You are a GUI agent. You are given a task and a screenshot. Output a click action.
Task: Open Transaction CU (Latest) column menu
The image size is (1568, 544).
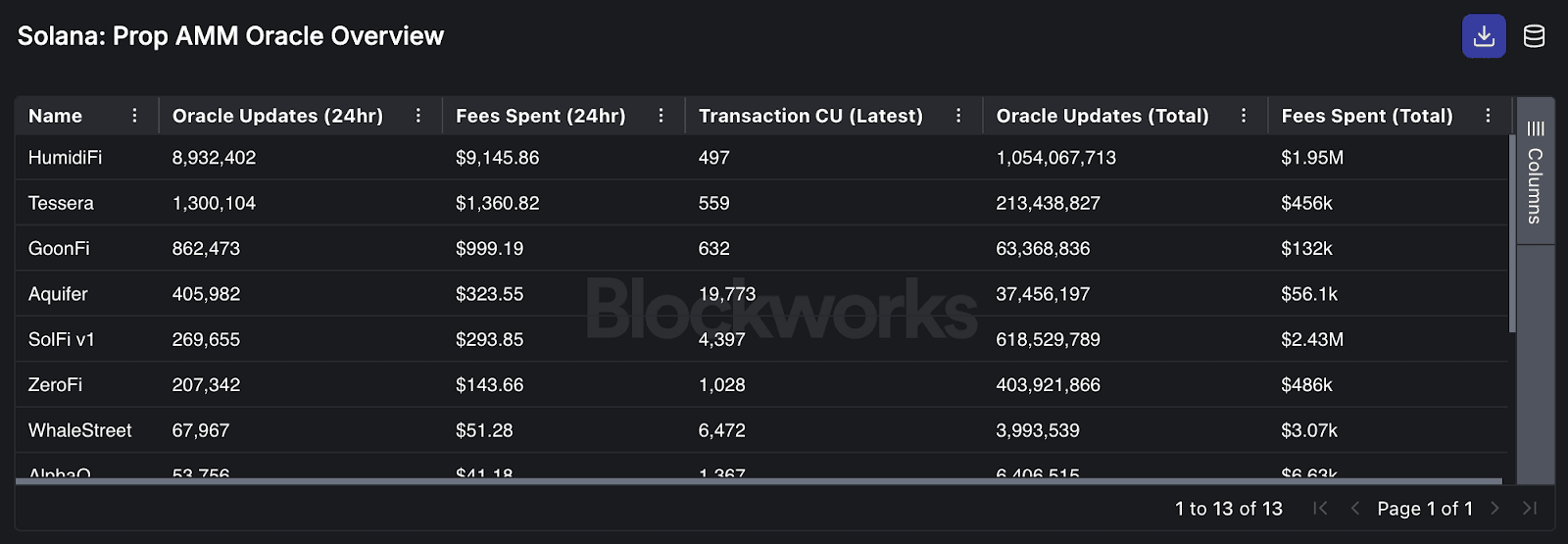coord(958,116)
